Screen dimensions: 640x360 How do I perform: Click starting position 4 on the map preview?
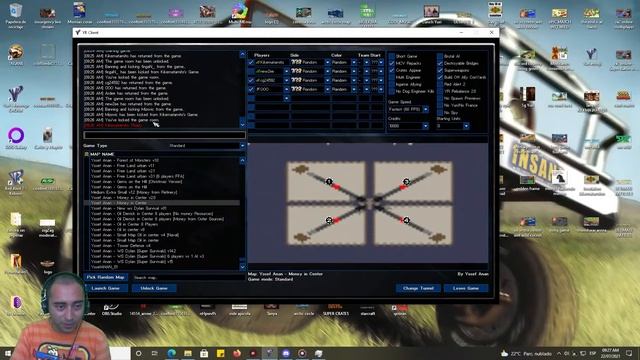(x=406, y=220)
